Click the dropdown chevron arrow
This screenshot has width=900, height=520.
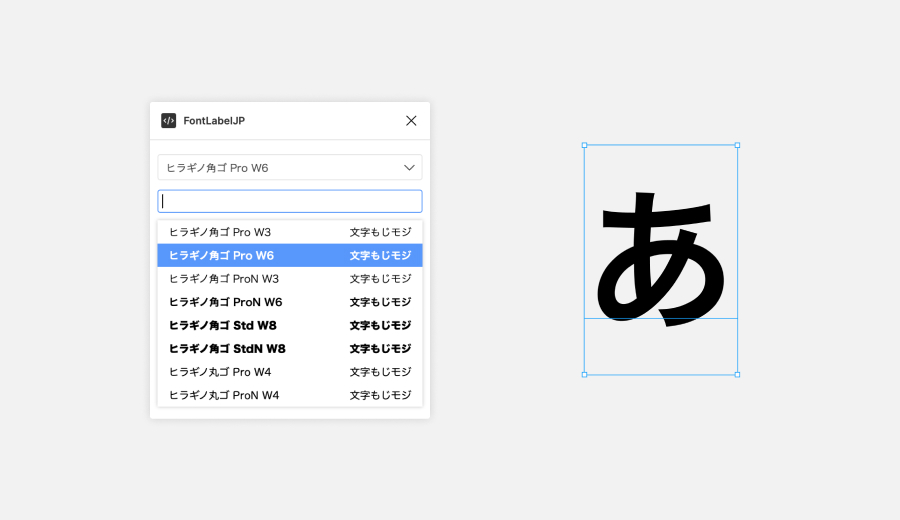[409, 168]
